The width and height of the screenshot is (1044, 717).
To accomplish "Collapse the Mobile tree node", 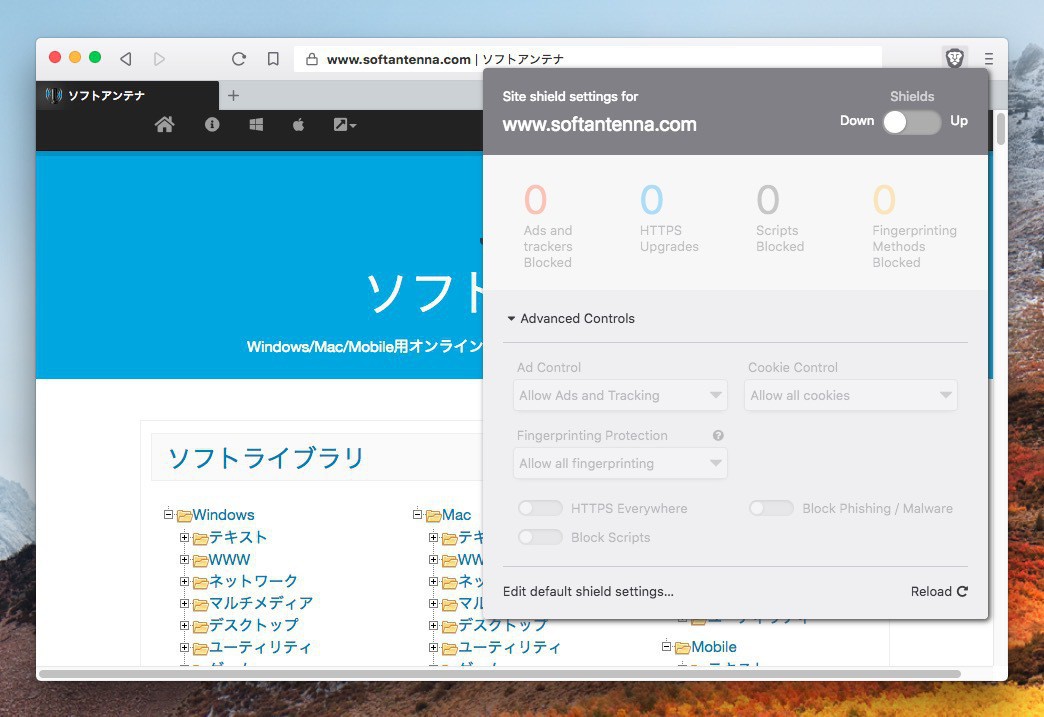I will [x=666, y=646].
